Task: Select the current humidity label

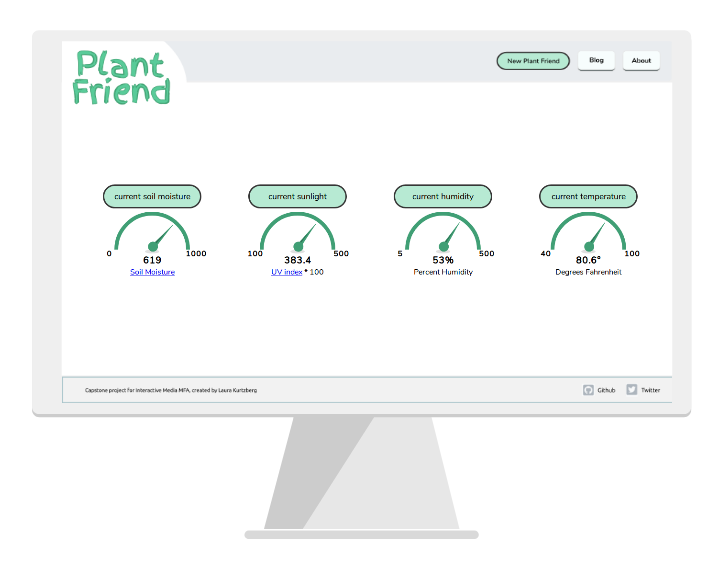Action: coord(443,197)
